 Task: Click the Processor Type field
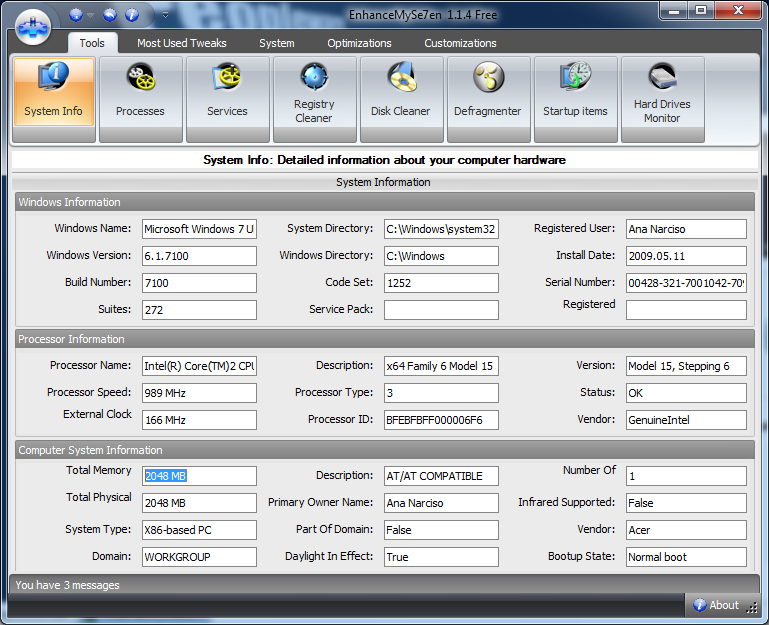(441, 393)
